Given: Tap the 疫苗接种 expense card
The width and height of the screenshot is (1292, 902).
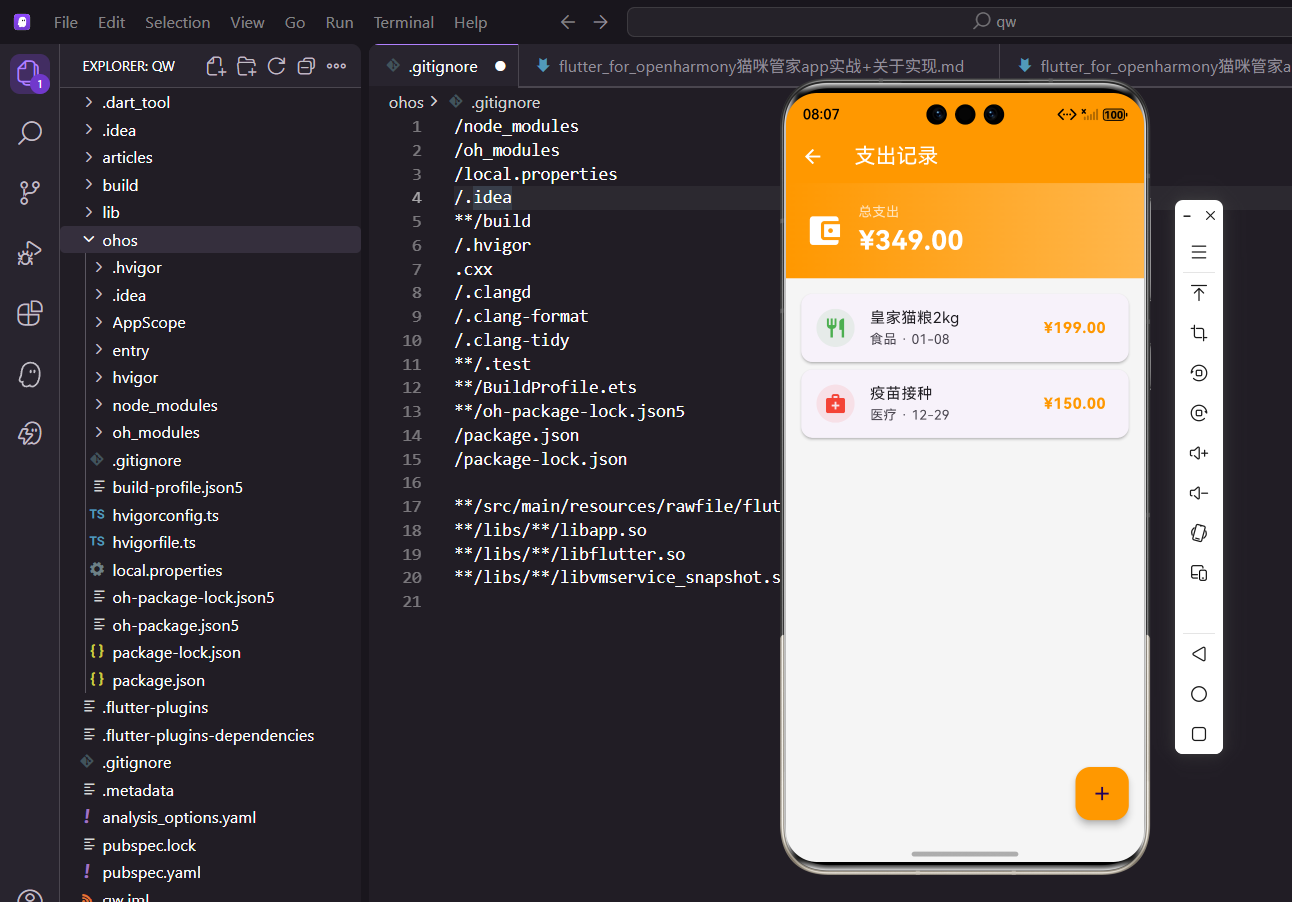Looking at the screenshot, I should coord(965,404).
